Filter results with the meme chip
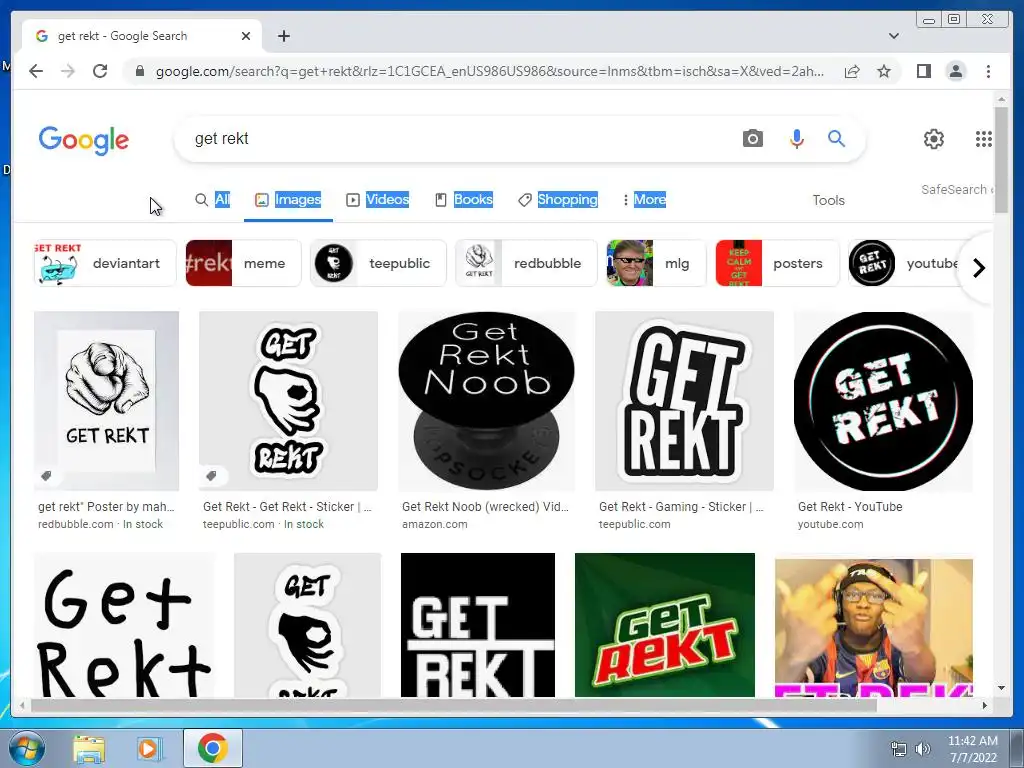The height and width of the screenshot is (768, 1024). coord(243,263)
